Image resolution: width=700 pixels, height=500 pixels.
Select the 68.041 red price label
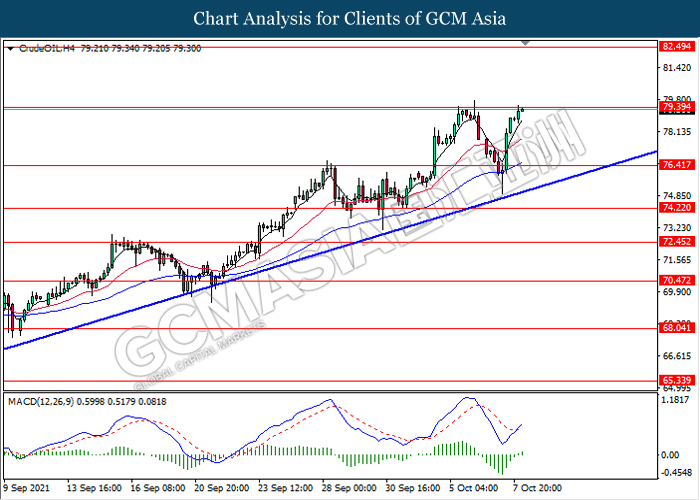click(x=677, y=328)
